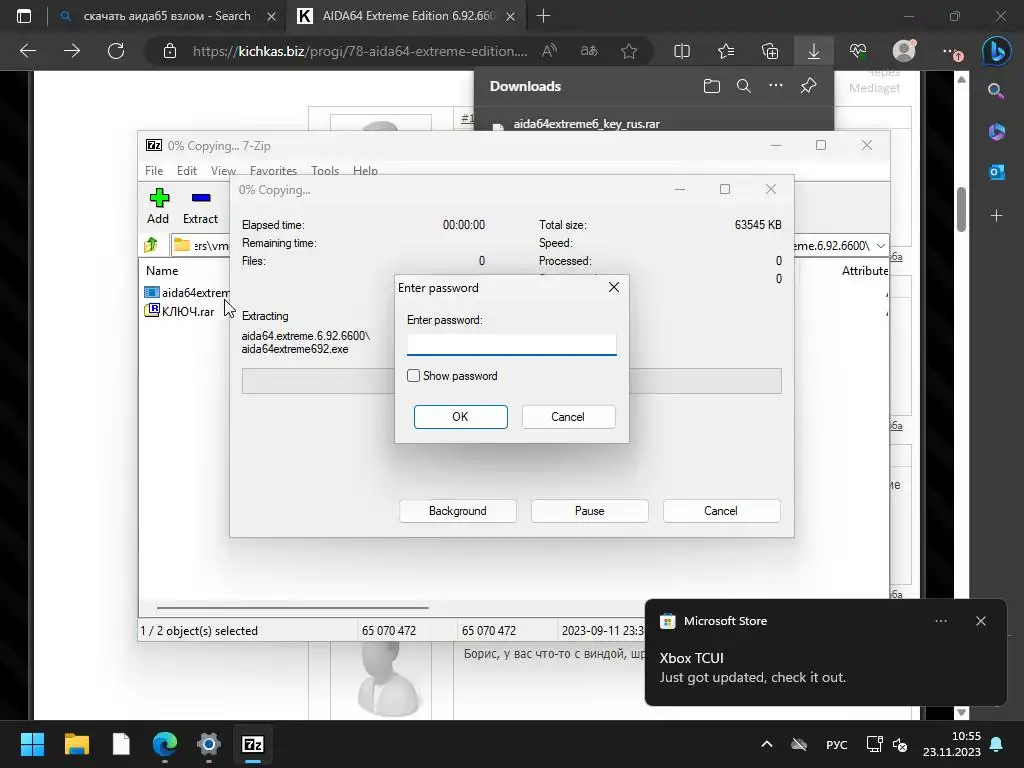The height and width of the screenshot is (768, 1024).
Task: Open Microsoft Store notification options
Action: point(941,621)
